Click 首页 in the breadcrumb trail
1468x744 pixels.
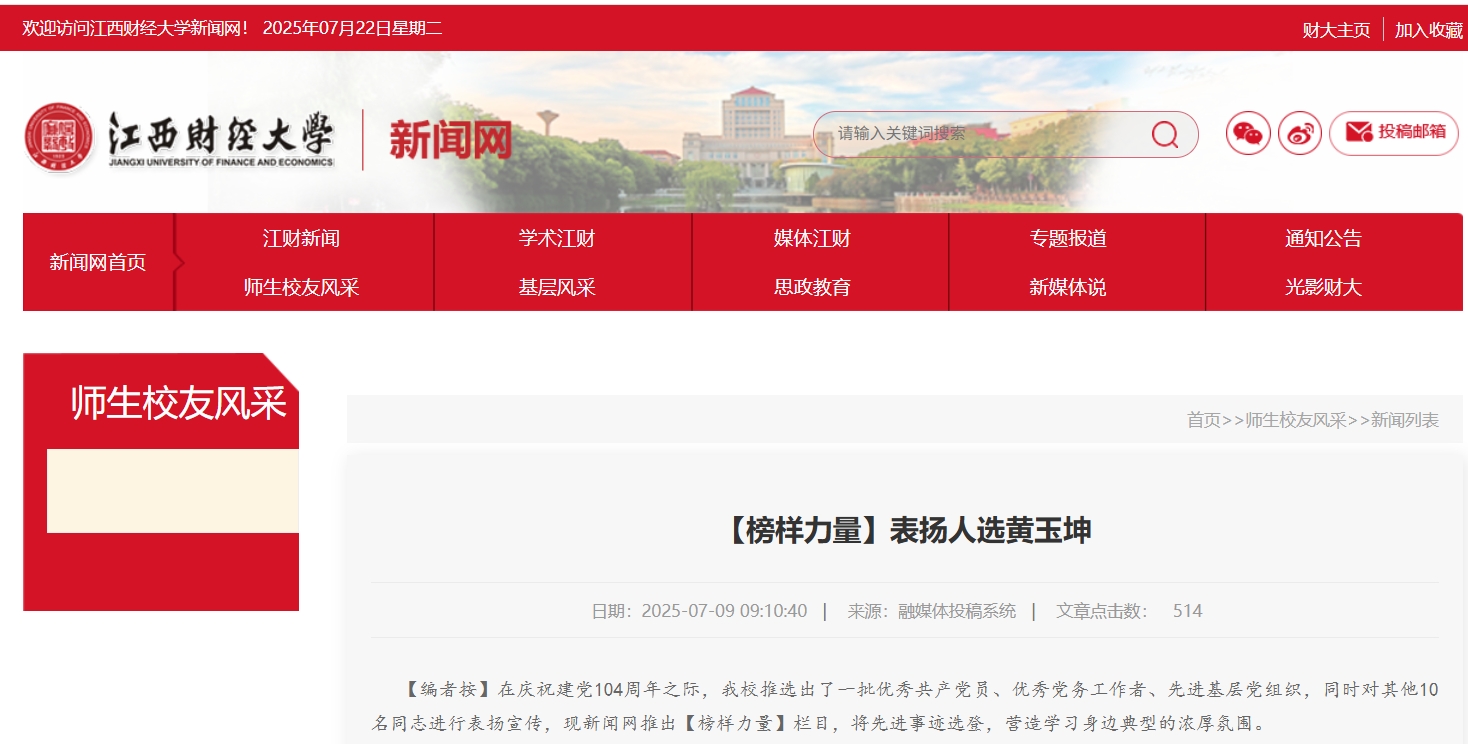tap(1203, 420)
